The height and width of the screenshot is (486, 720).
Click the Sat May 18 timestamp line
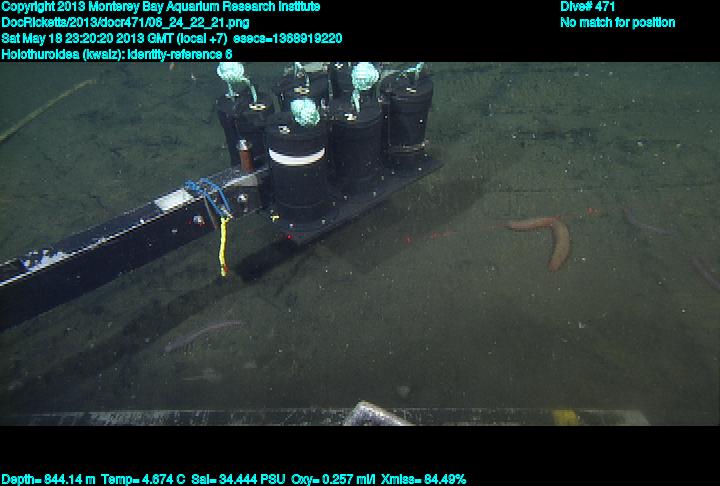[171, 39]
